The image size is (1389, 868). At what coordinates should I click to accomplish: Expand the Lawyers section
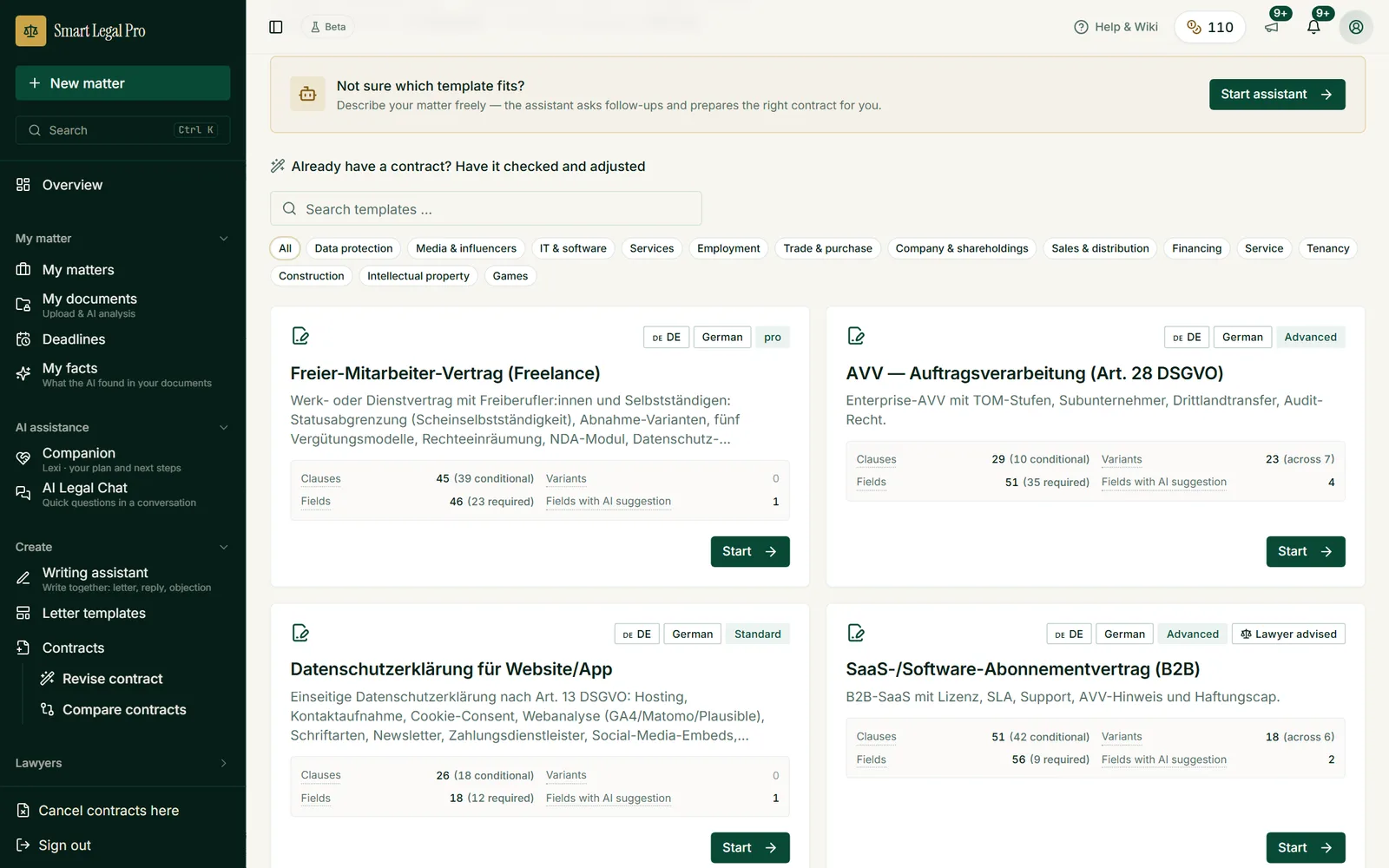(223, 764)
